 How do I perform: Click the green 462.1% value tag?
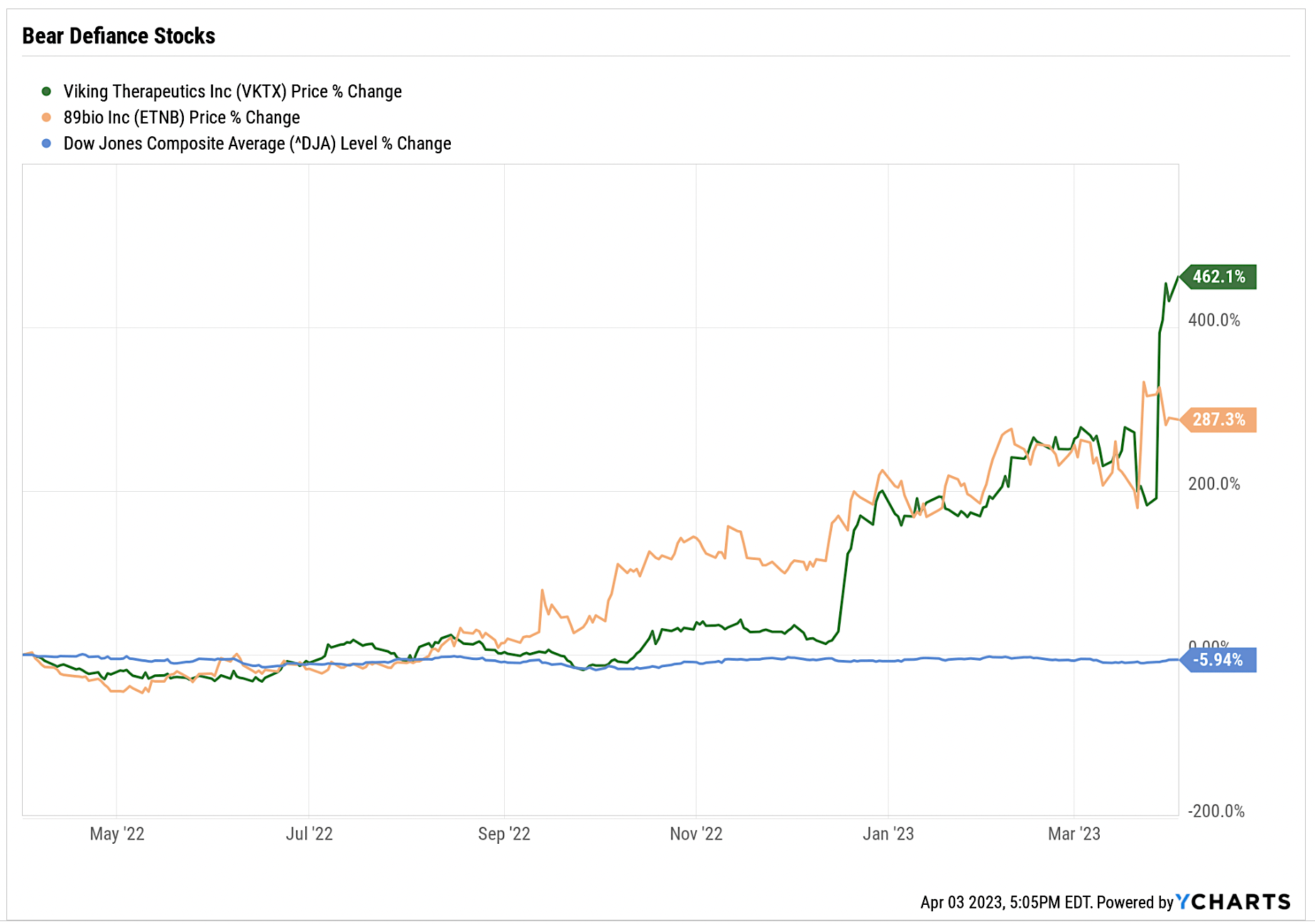click(x=1218, y=277)
